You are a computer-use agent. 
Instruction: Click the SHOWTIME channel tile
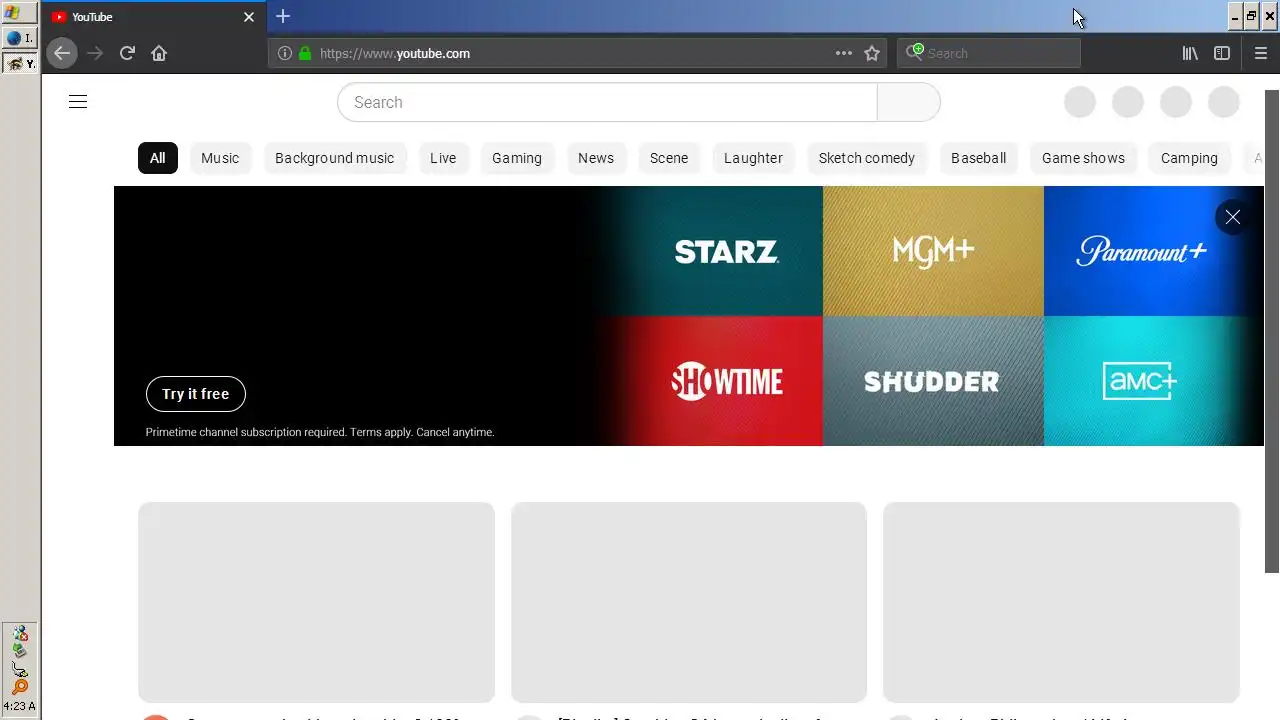point(726,381)
